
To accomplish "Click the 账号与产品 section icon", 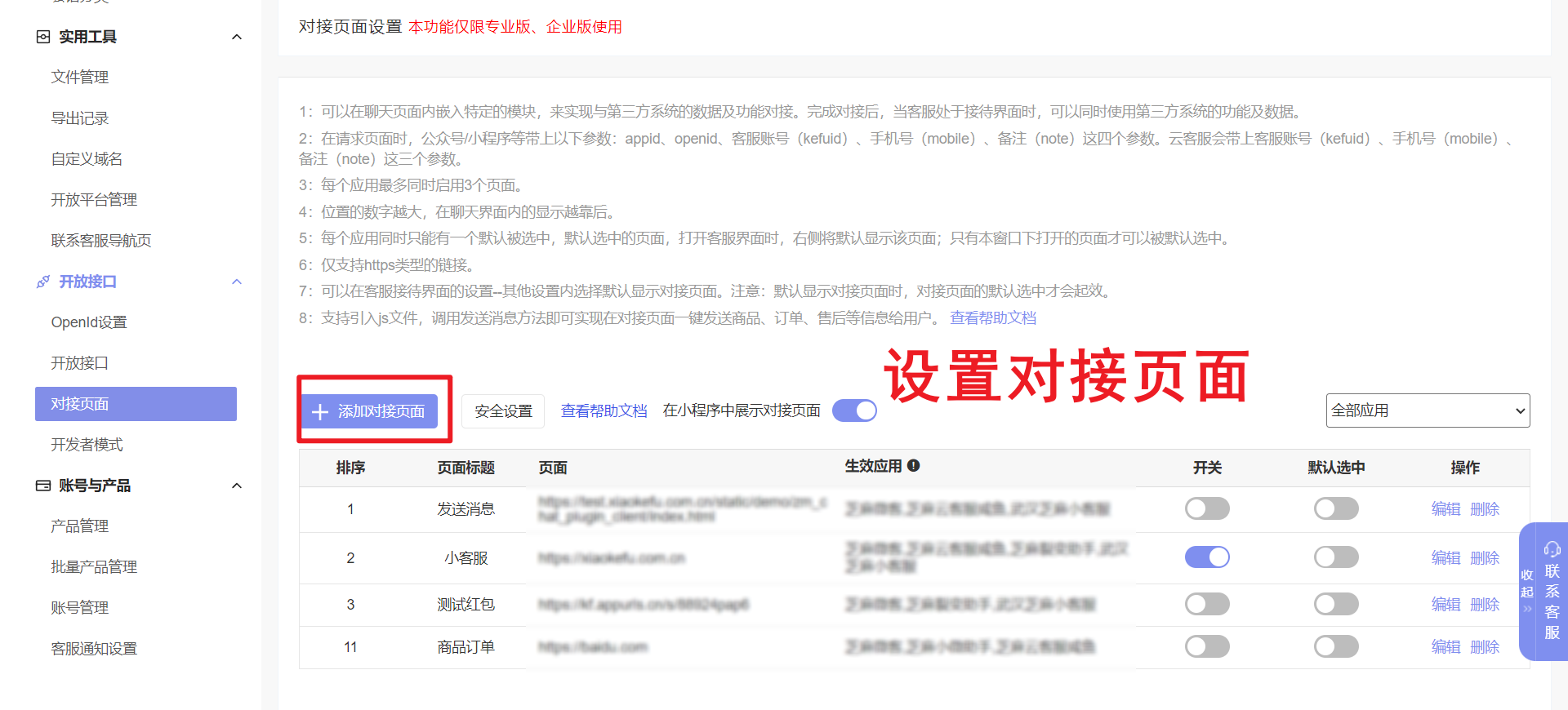I will coord(43,486).
